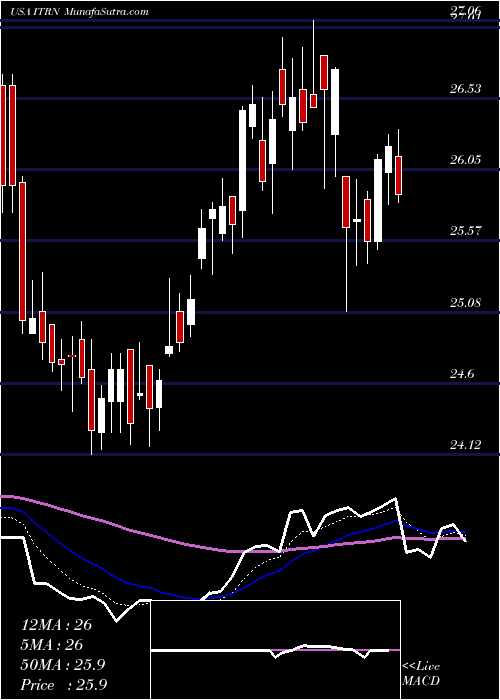
Task: Click the <<Live MACD label
Action: 421,673
